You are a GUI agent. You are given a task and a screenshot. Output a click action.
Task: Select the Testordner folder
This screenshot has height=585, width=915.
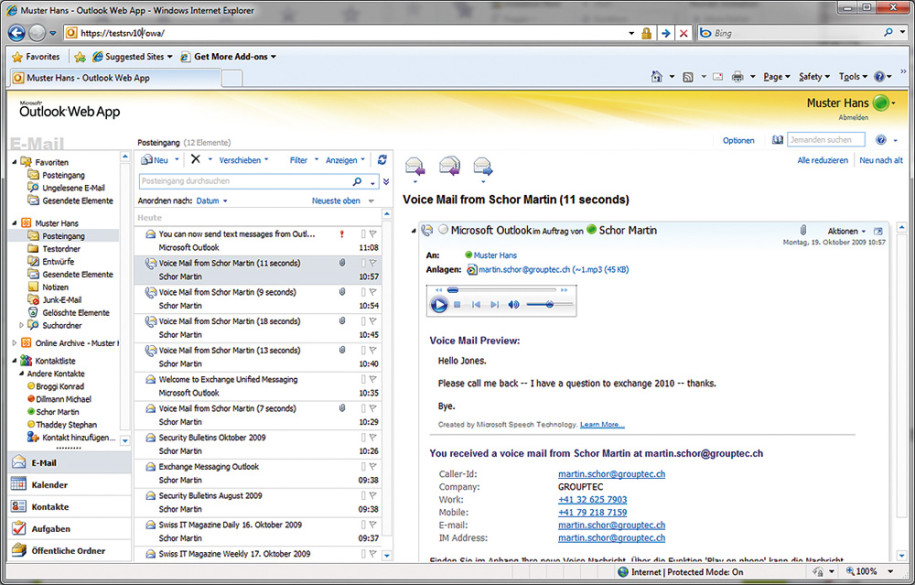[61, 249]
